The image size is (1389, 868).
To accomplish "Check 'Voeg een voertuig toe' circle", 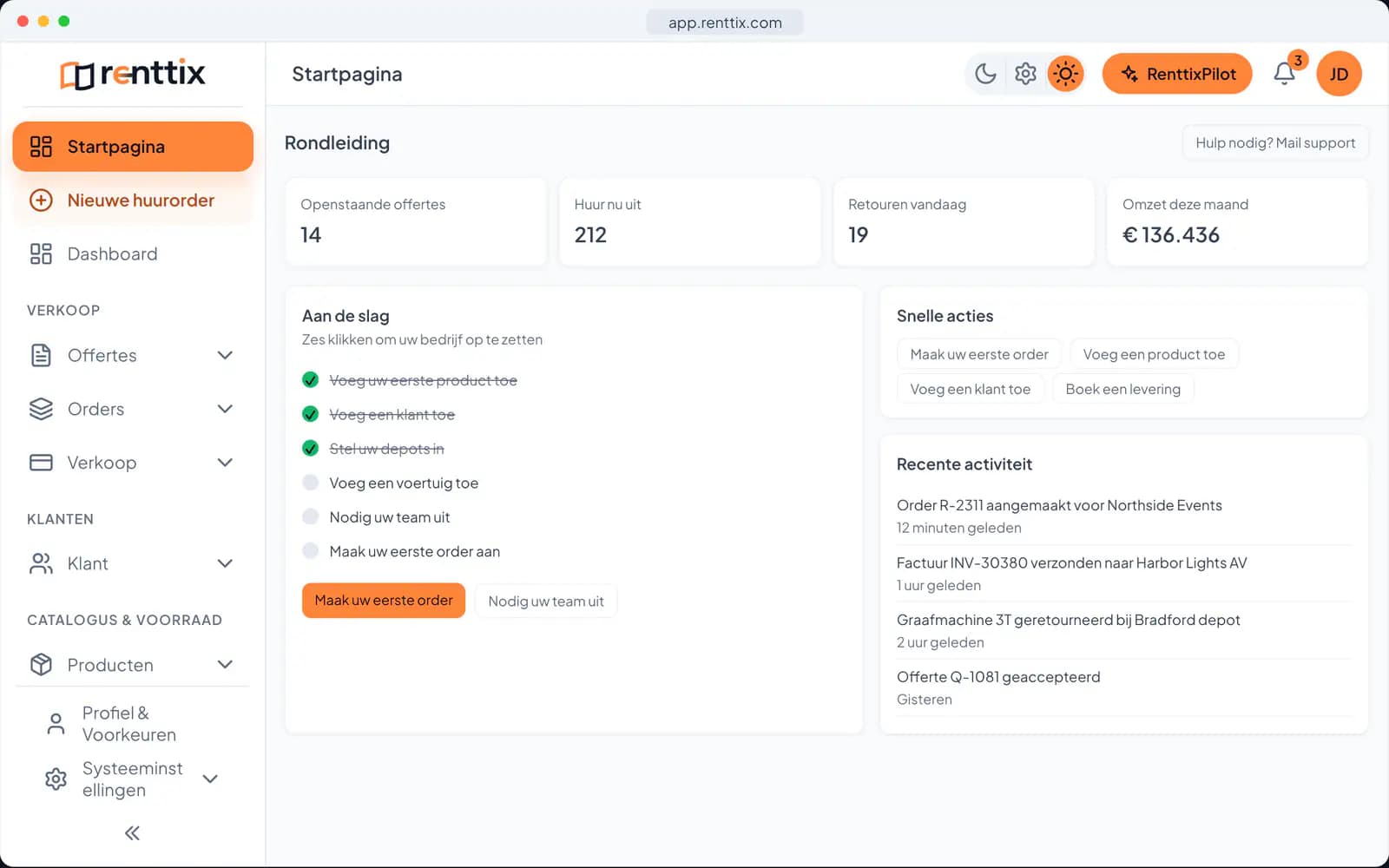I will click(310, 483).
